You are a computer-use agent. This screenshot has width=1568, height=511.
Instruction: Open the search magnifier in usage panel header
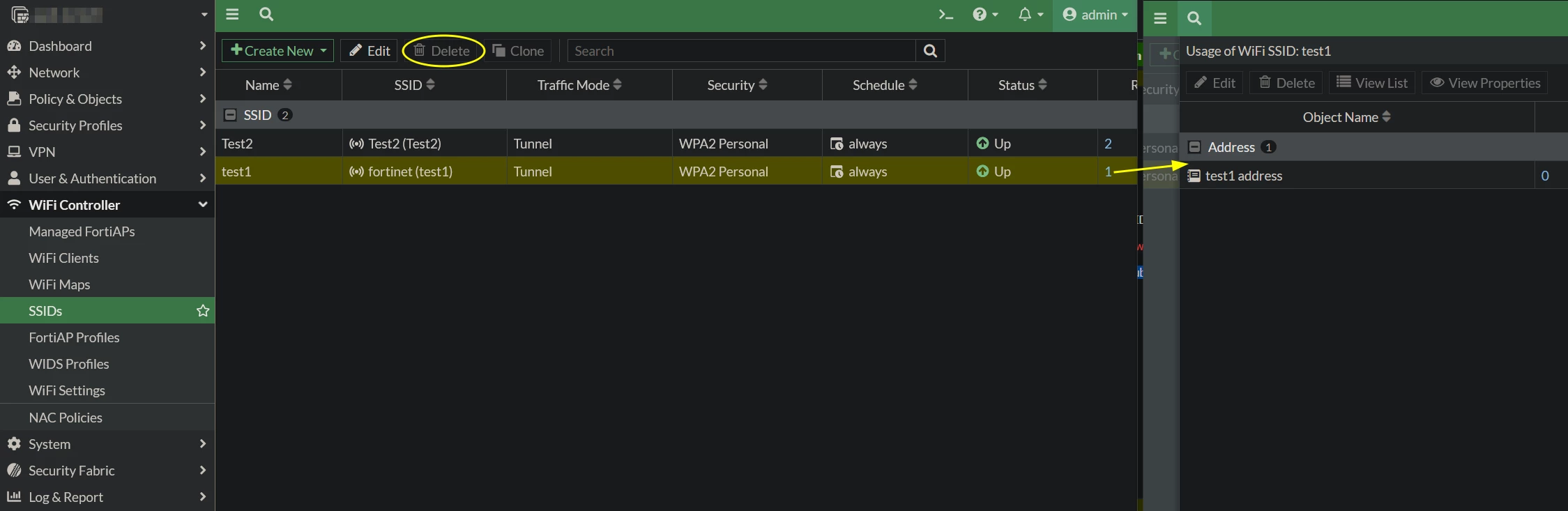point(1194,19)
